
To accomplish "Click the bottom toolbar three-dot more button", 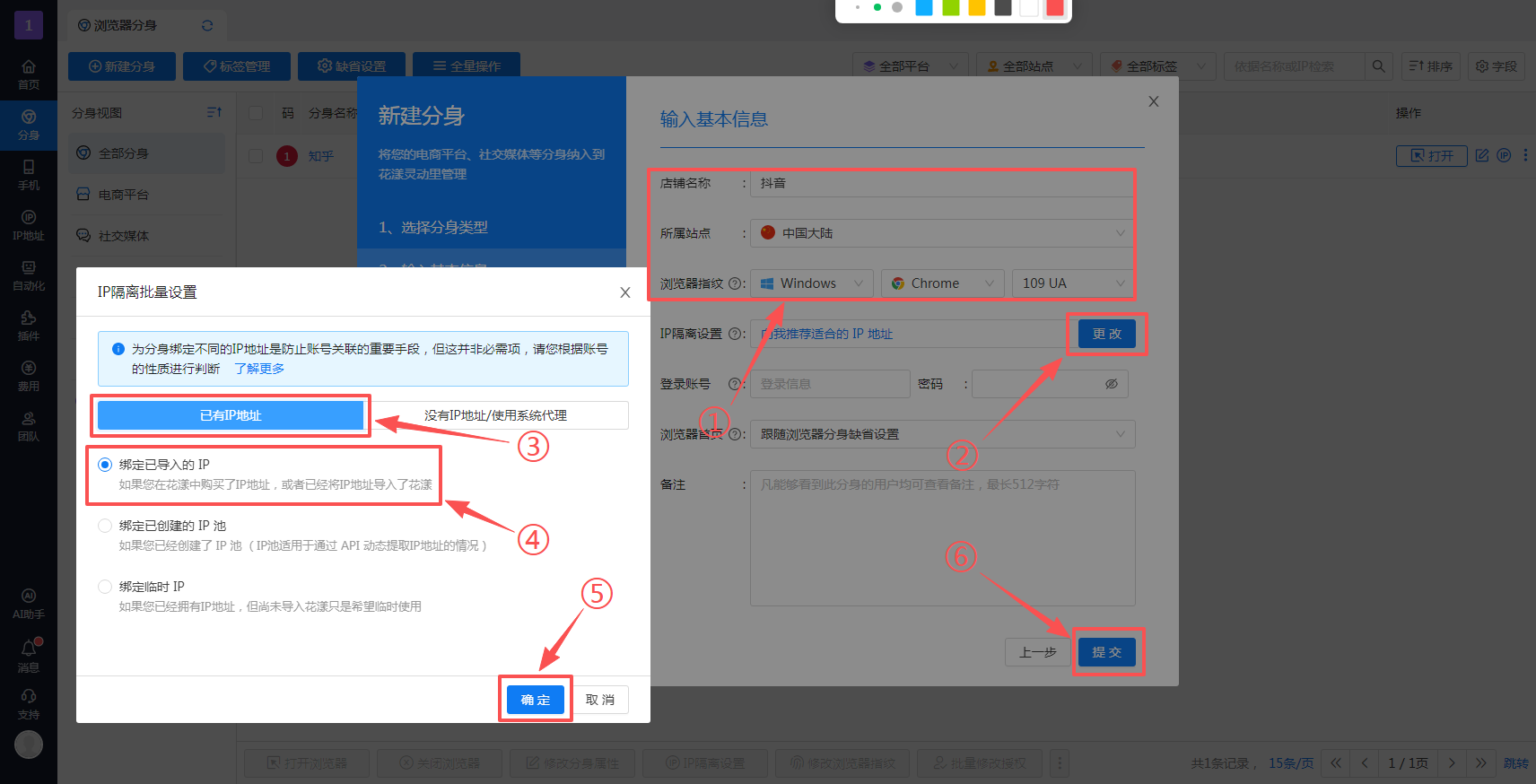I will 1060,763.
